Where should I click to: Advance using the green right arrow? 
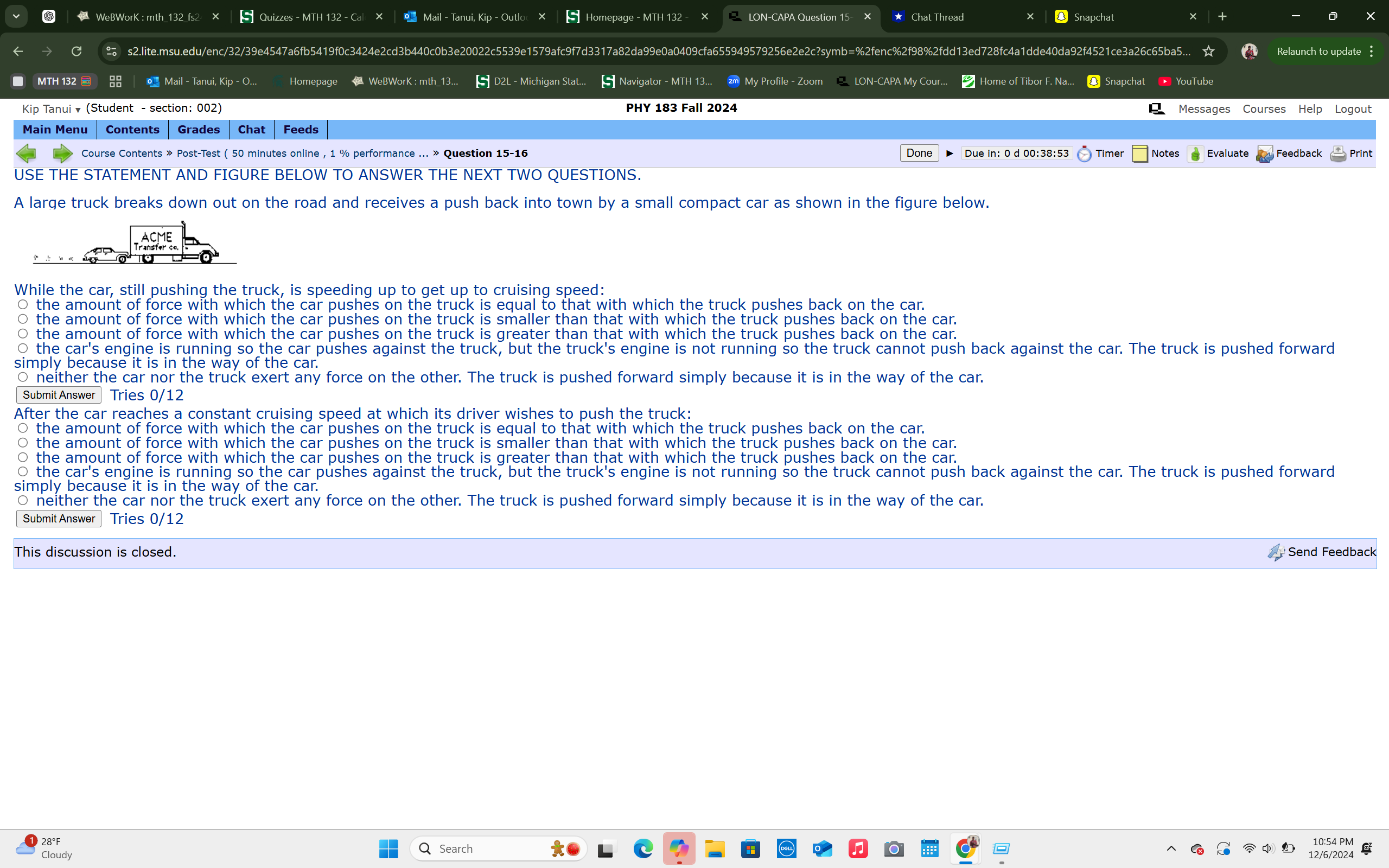pyautogui.click(x=62, y=154)
